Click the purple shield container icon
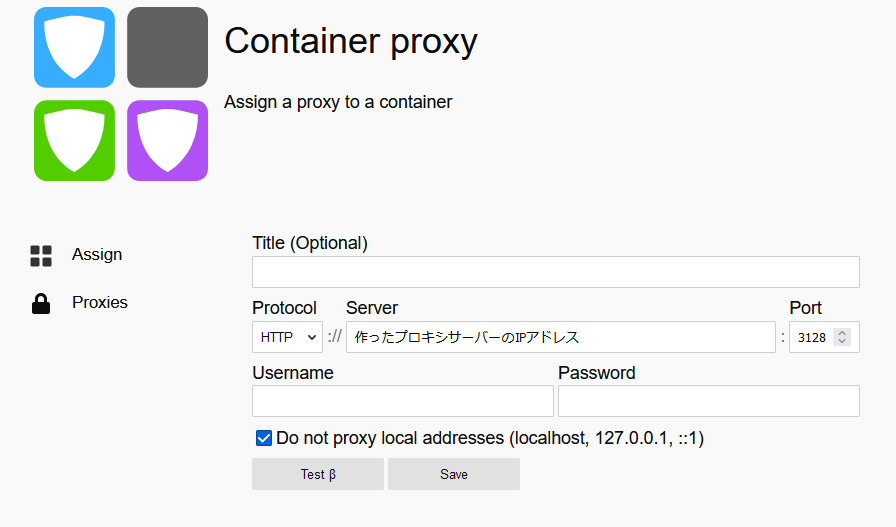This screenshot has width=896, height=527. pos(167,141)
